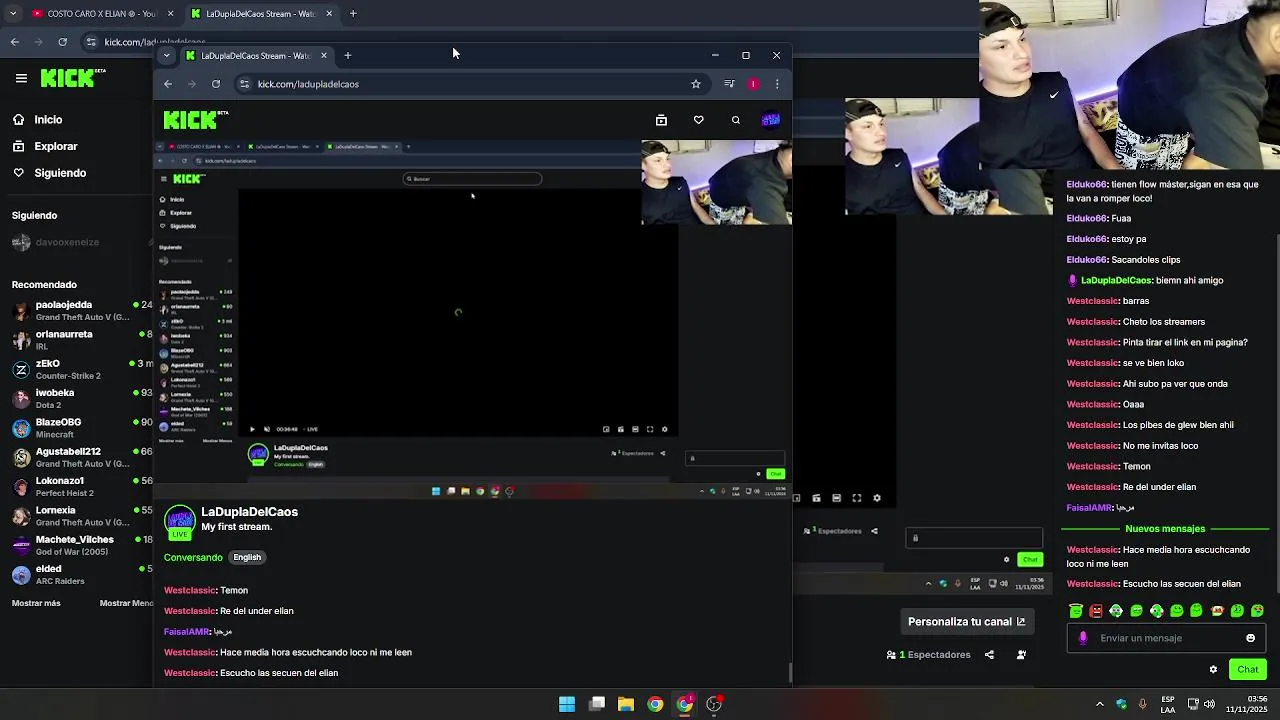Click English tag in front window
Viewport: 1280px width, 720px height.
(x=247, y=558)
